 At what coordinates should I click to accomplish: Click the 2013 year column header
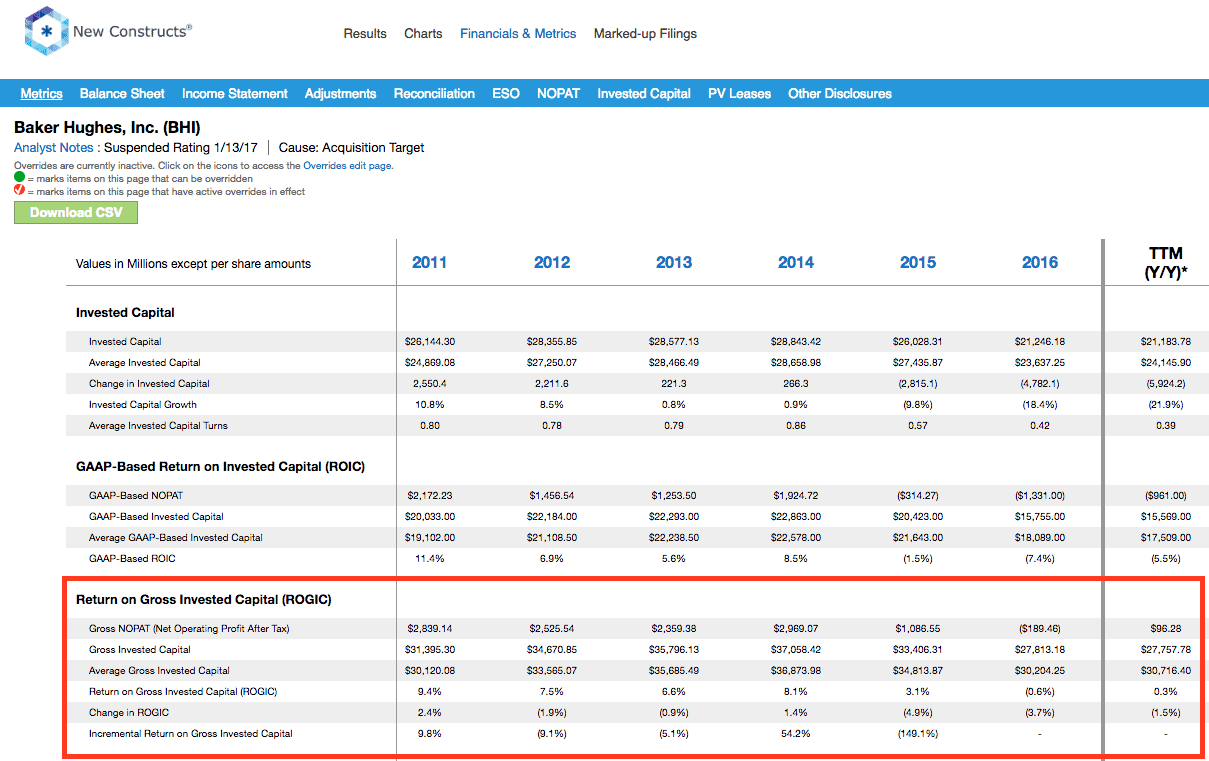coord(674,262)
